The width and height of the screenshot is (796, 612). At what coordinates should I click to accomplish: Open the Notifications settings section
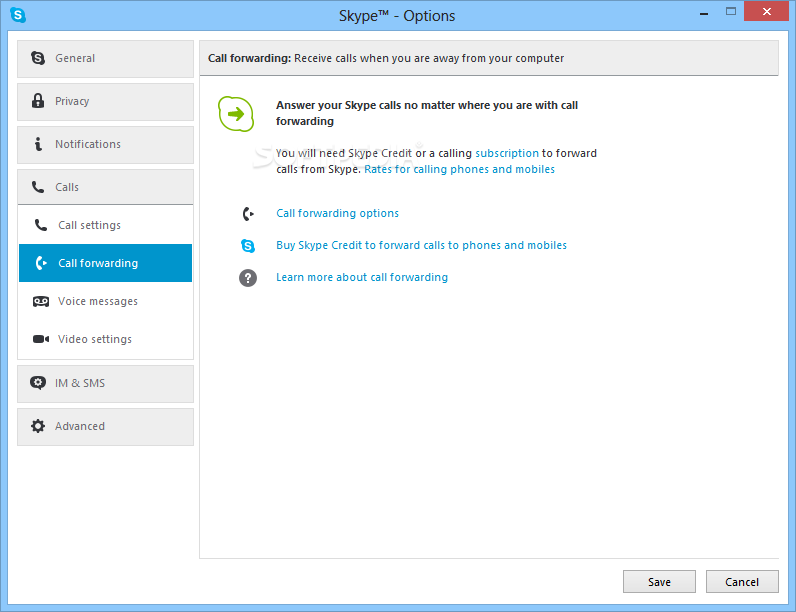106,145
